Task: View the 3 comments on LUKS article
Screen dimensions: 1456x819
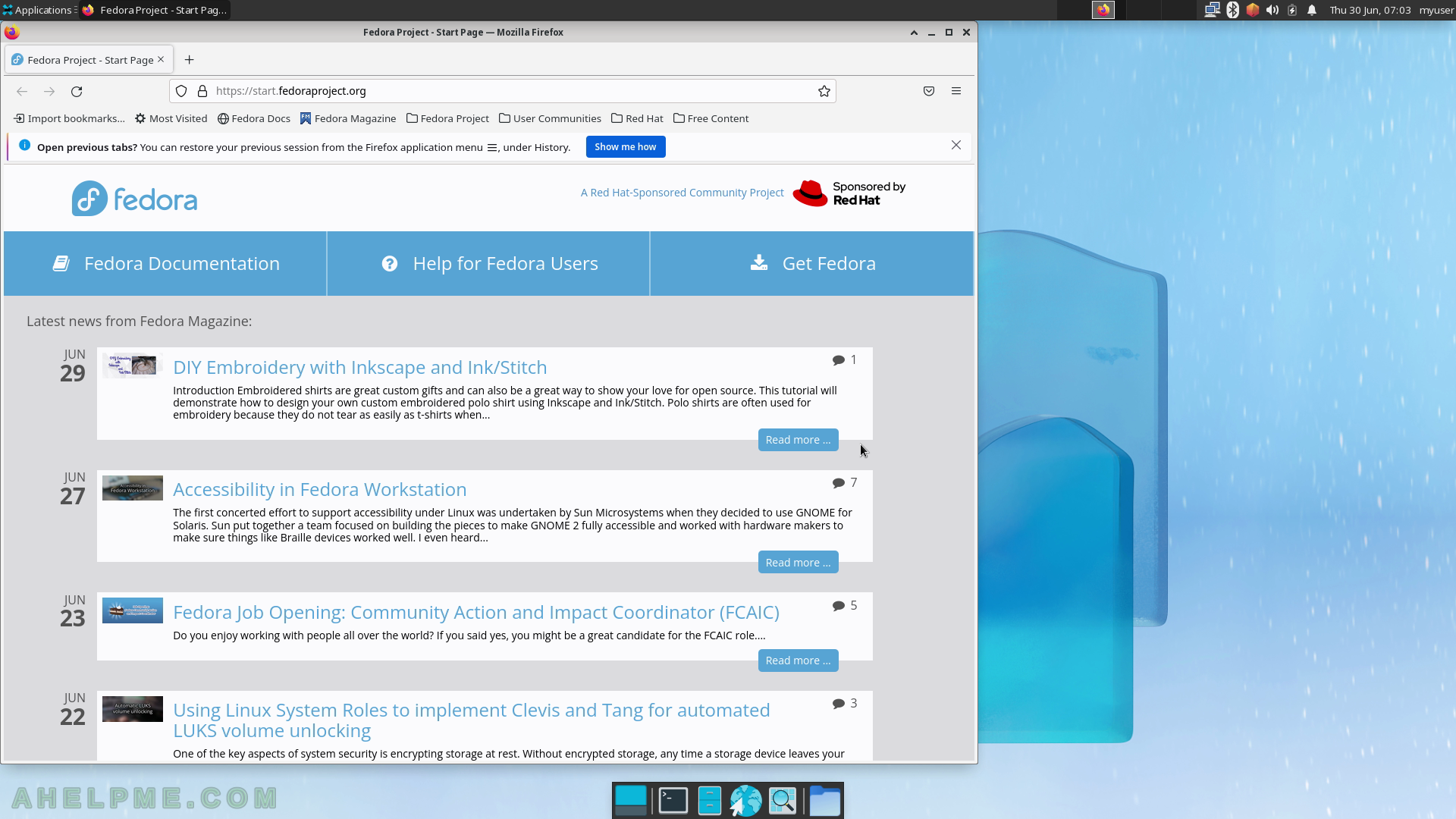Action: (x=844, y=704)
